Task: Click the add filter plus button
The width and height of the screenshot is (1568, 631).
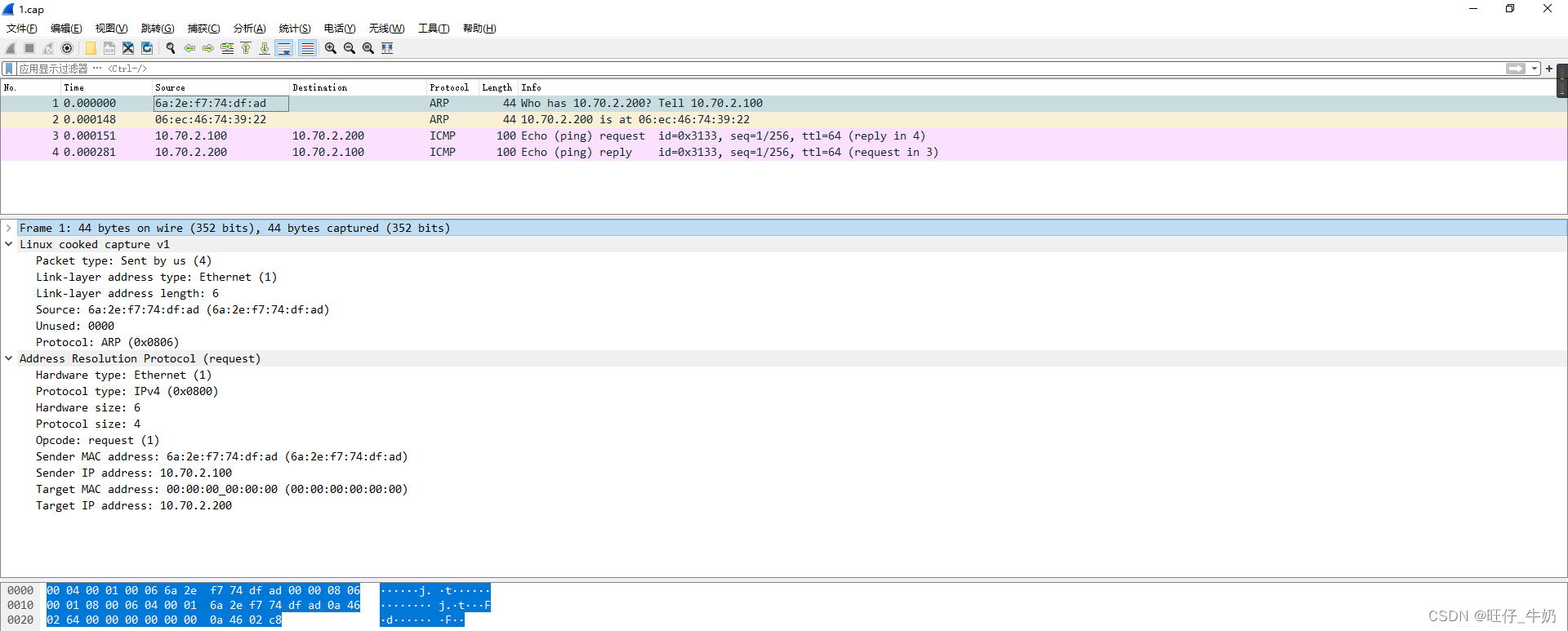Action: (x=1549, y=69)
